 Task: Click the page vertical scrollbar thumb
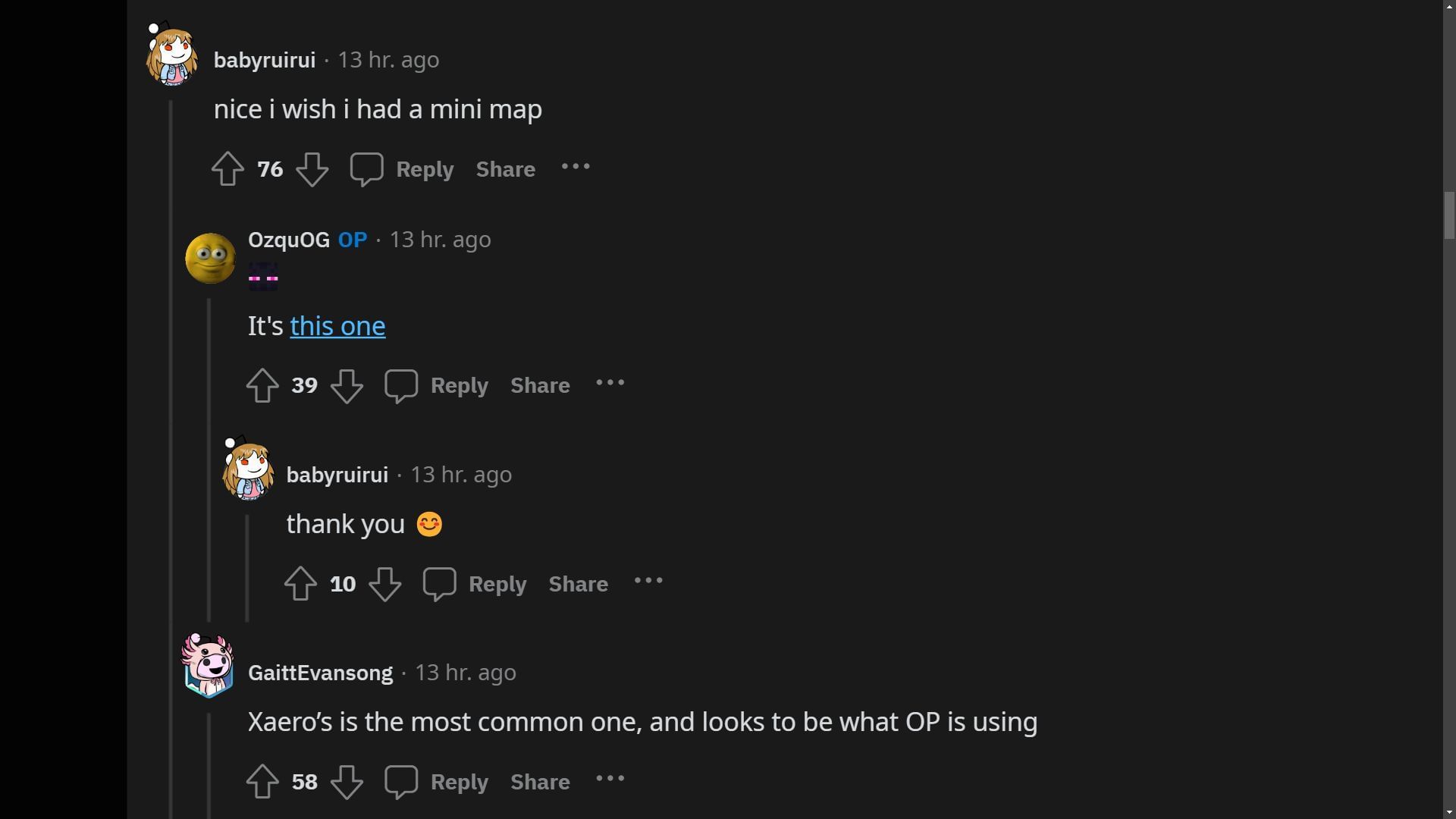pos(1449,215)
